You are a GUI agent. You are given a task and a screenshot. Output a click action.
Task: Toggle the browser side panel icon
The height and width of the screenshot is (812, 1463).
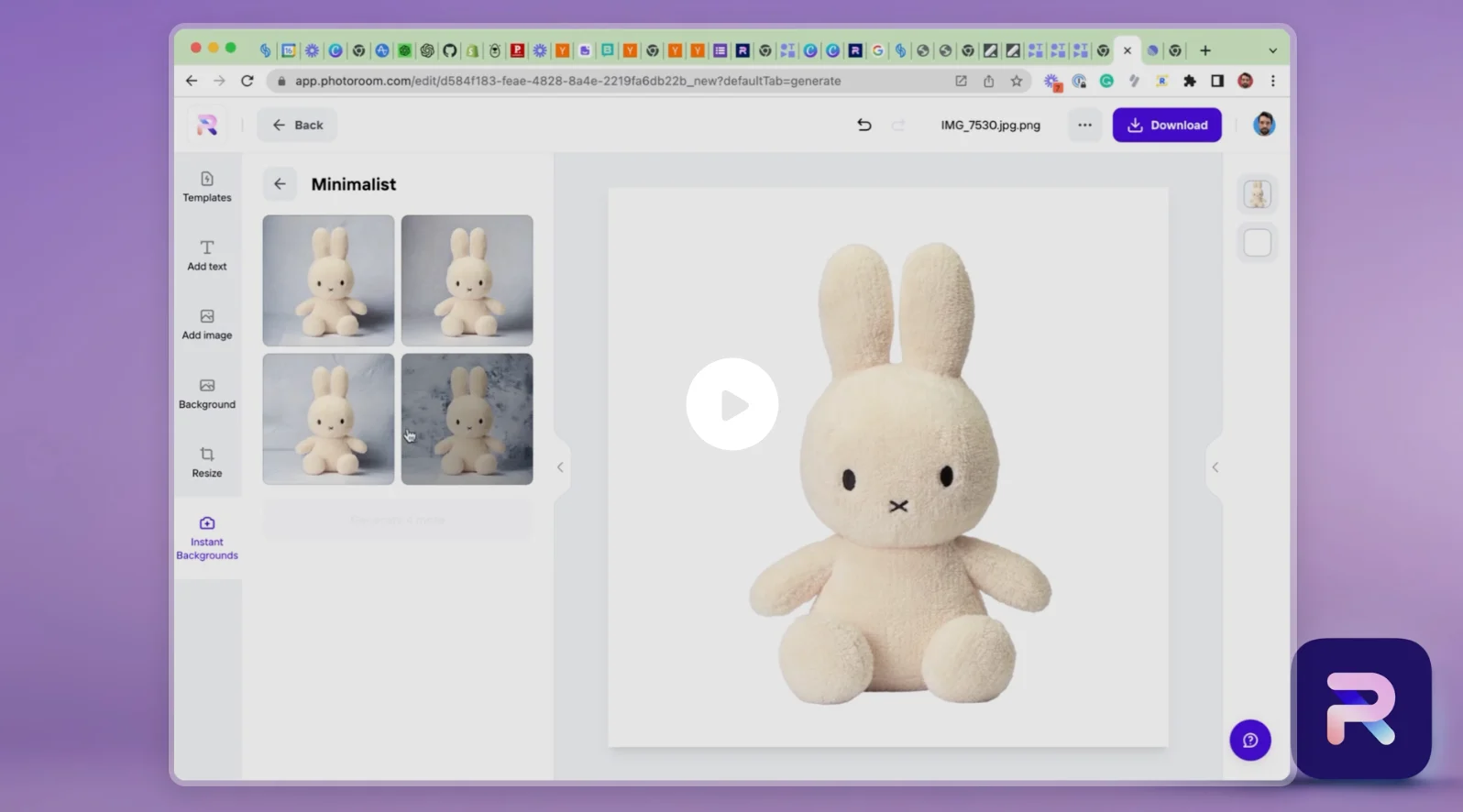coord(1217,81)
